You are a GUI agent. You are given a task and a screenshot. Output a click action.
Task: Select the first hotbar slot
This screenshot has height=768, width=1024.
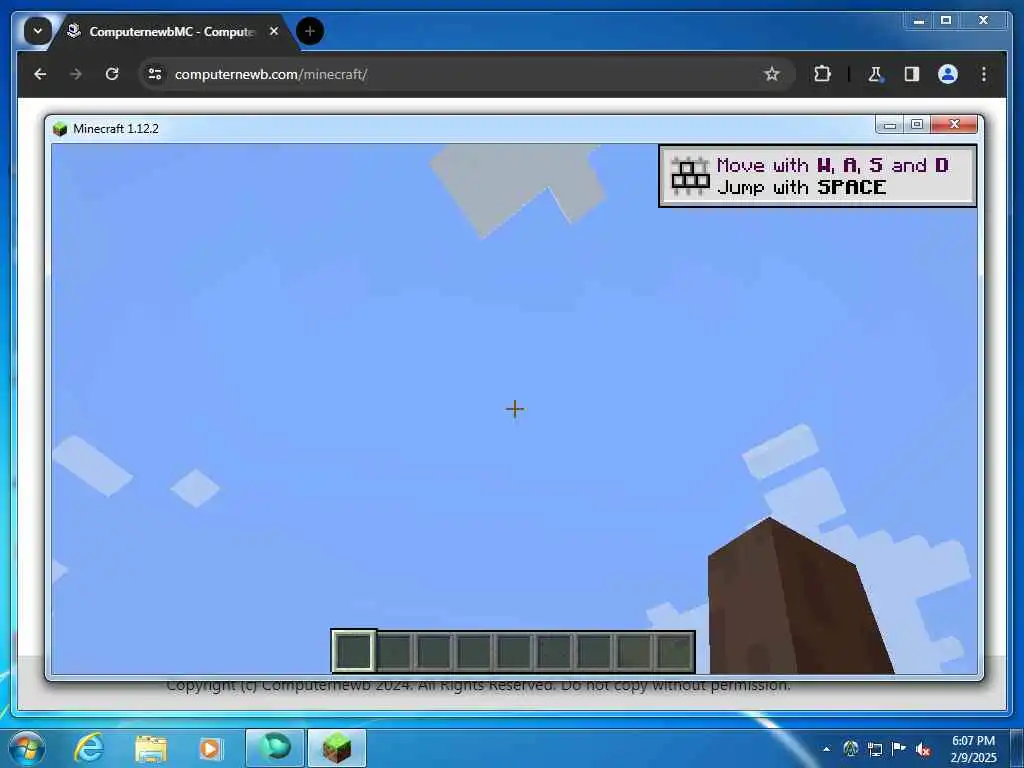[x=353, y=651]
